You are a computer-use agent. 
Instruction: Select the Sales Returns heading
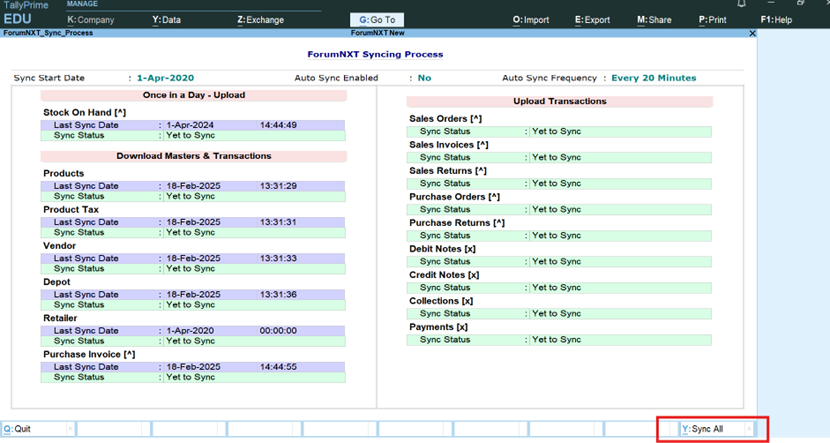click(447, 170)
